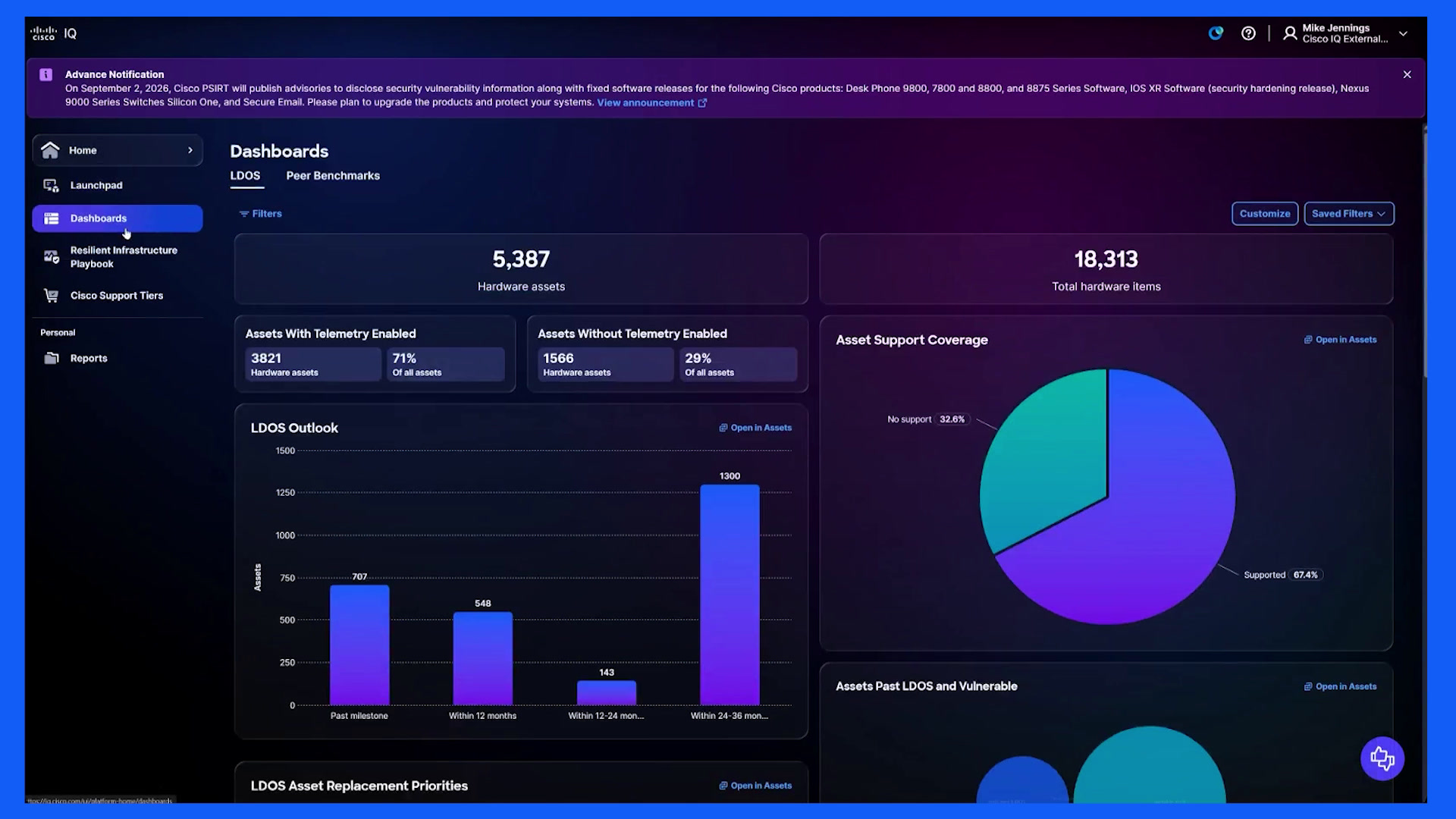The width and height of the screenshot is (1456, 819).
Task: Click the Dashboards sidebar list icon
Action: 51,218
